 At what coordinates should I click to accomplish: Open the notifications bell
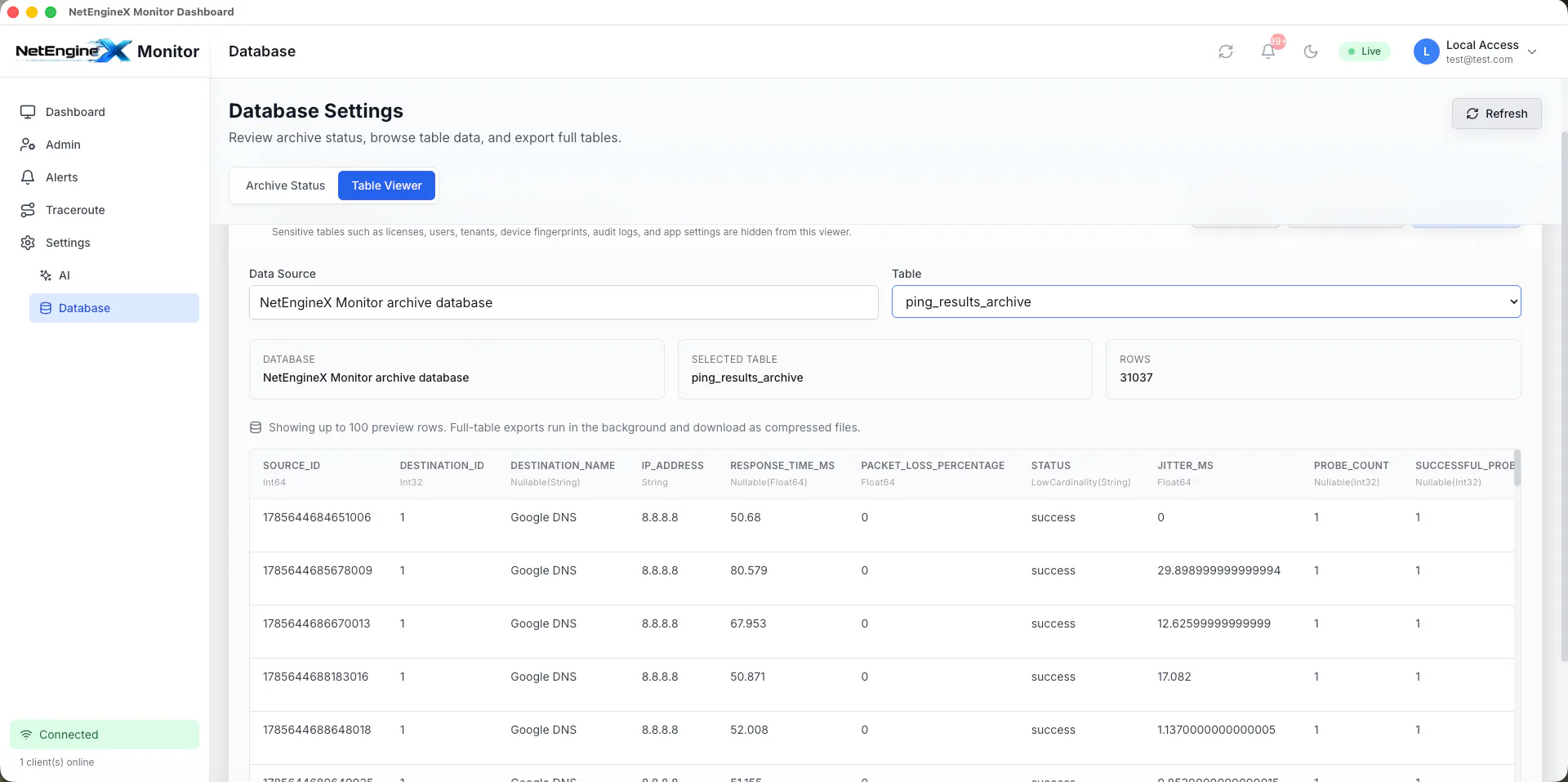[x=1268, y=51]
